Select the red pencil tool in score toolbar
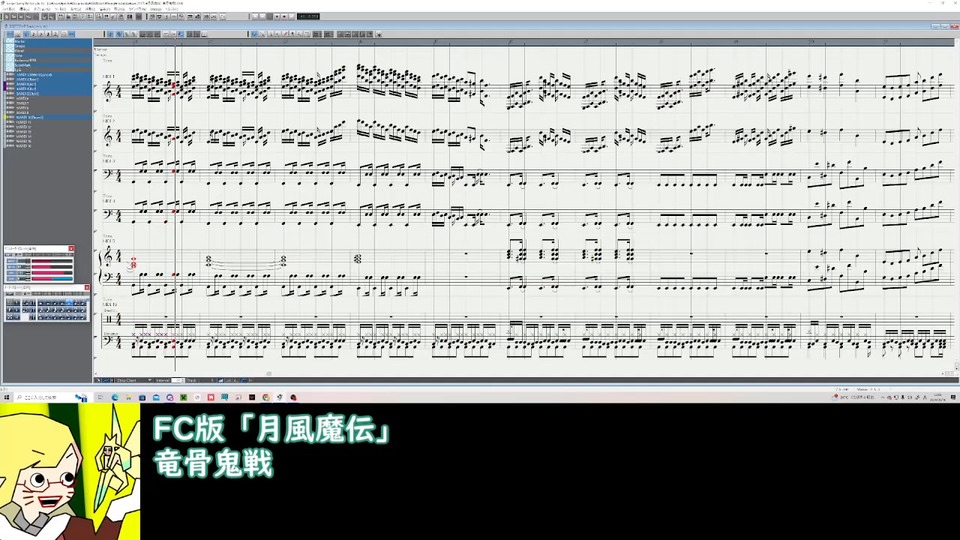 click(285, 34)
